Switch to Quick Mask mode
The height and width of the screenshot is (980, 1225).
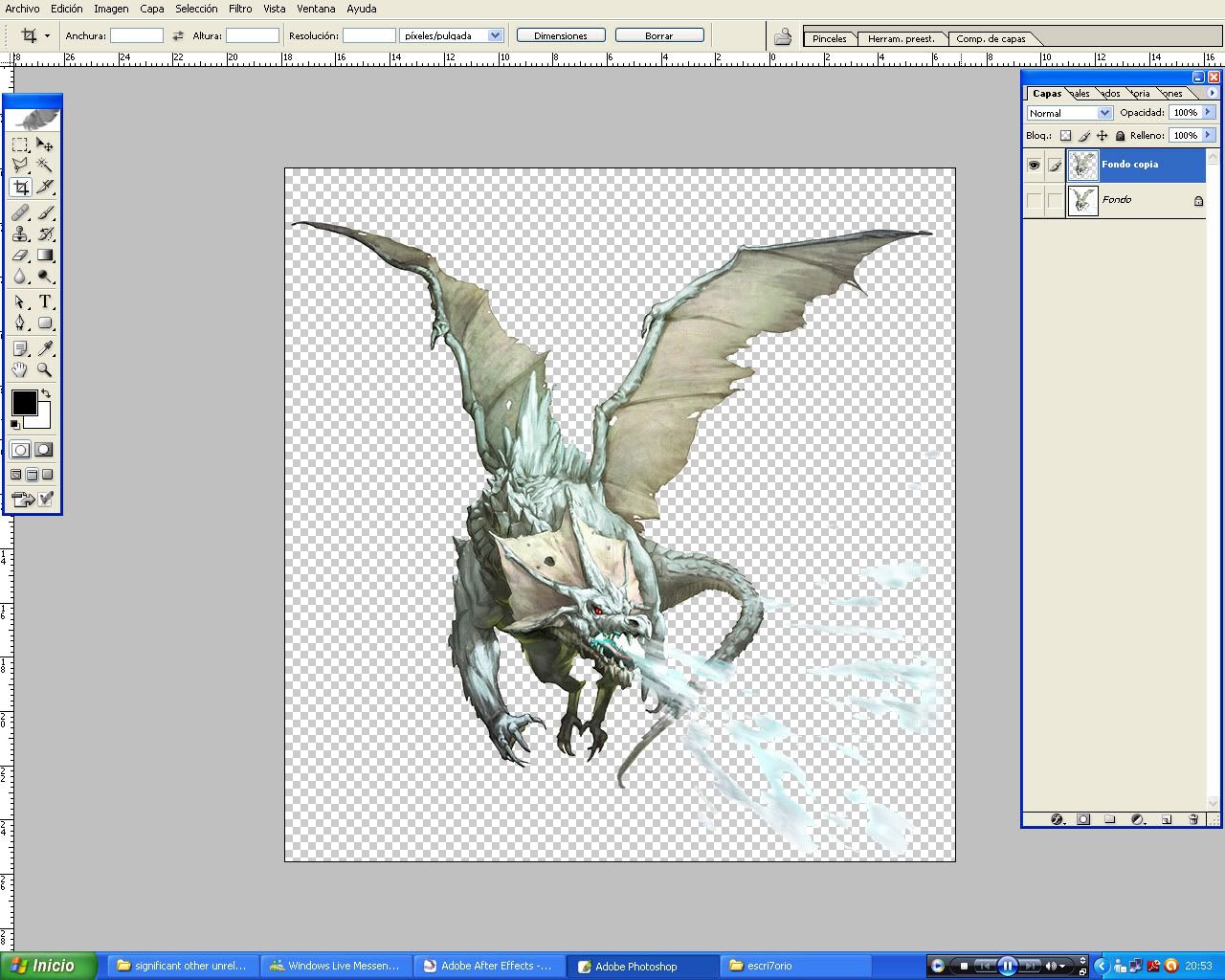(x=44, y=450)
